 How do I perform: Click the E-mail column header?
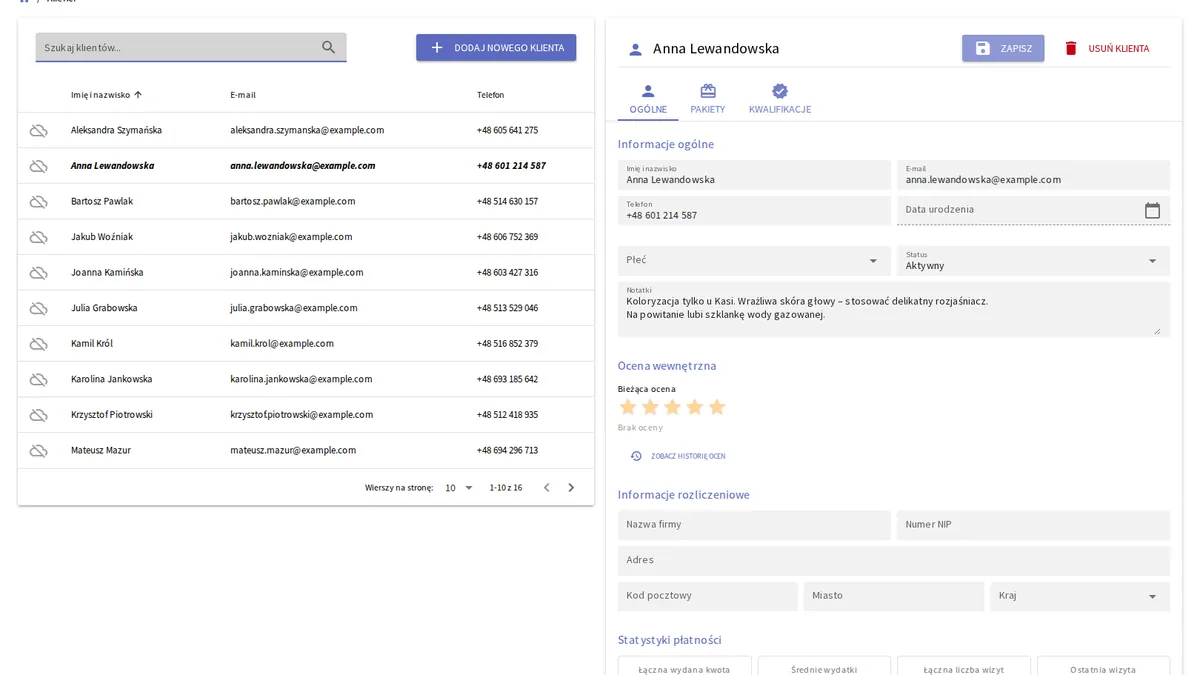coord(243,95)
